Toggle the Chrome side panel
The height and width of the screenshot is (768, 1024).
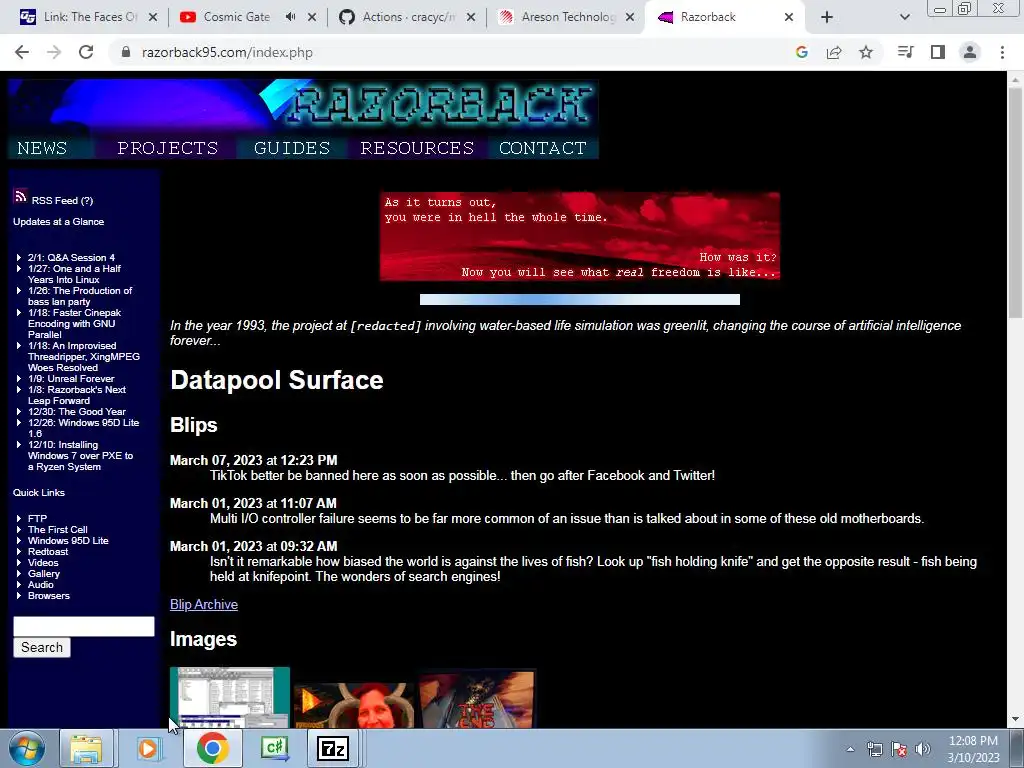(x=938, y=52)
